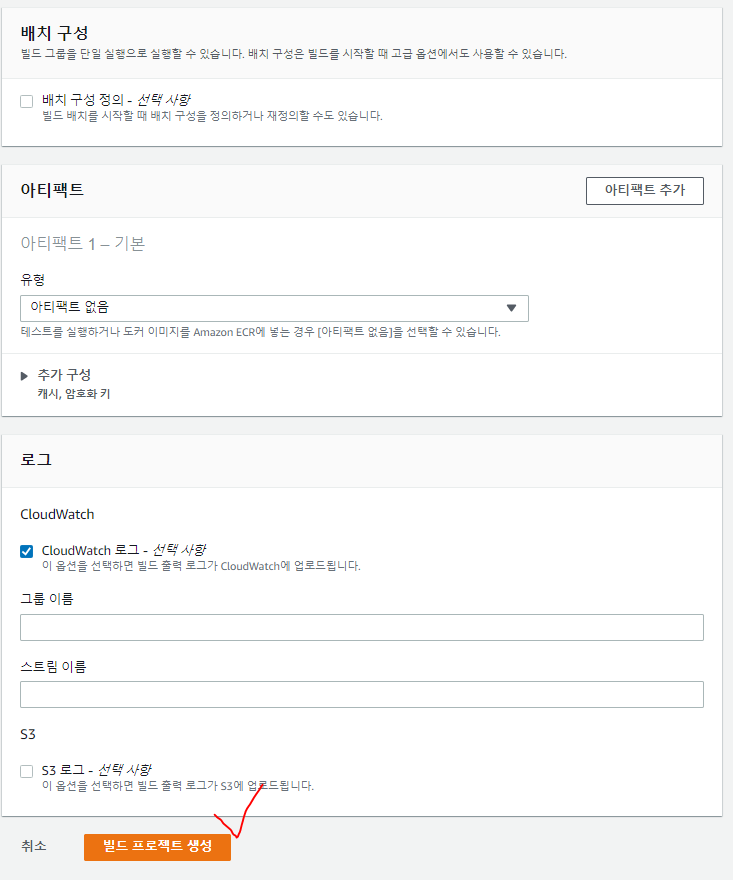Select the 배치 구성 section header
The width and height of the screenshot is (733, 880).
[55, 33]
